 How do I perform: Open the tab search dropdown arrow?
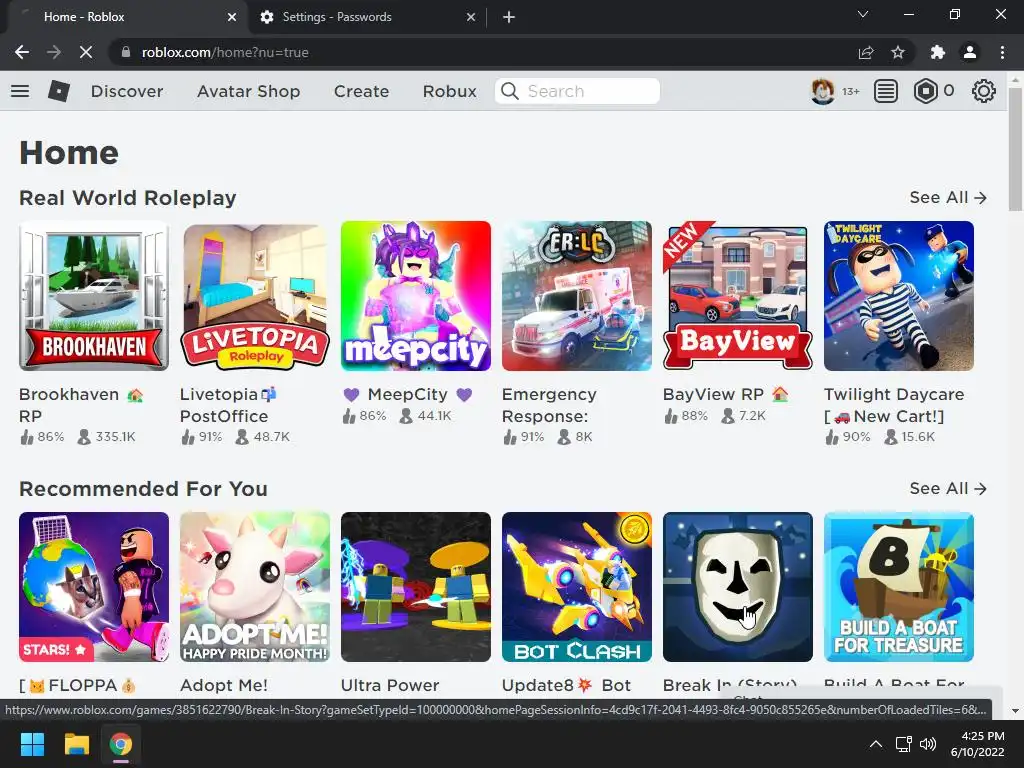863,14
